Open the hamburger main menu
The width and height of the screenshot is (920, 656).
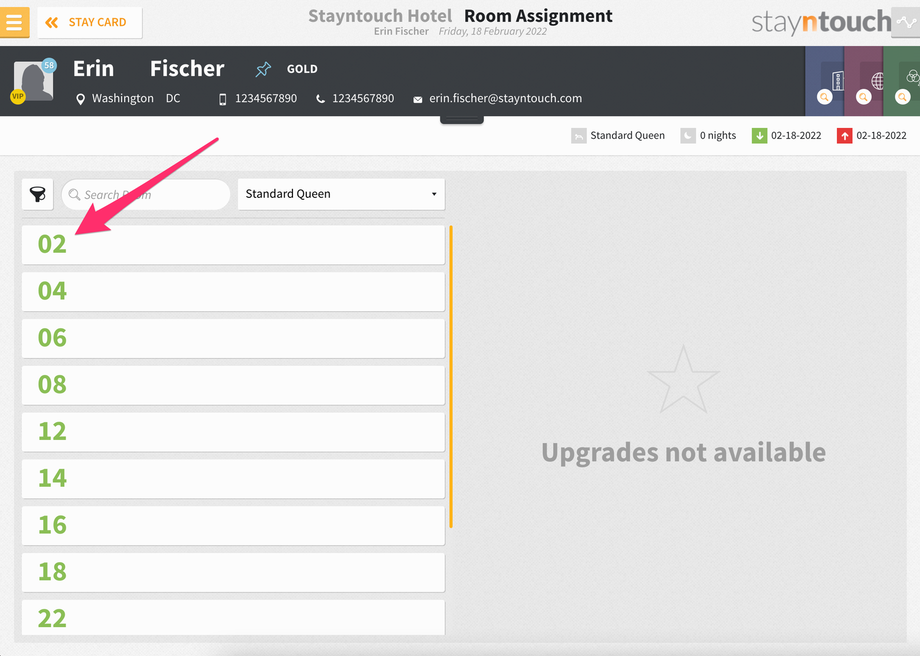[14, 22]
